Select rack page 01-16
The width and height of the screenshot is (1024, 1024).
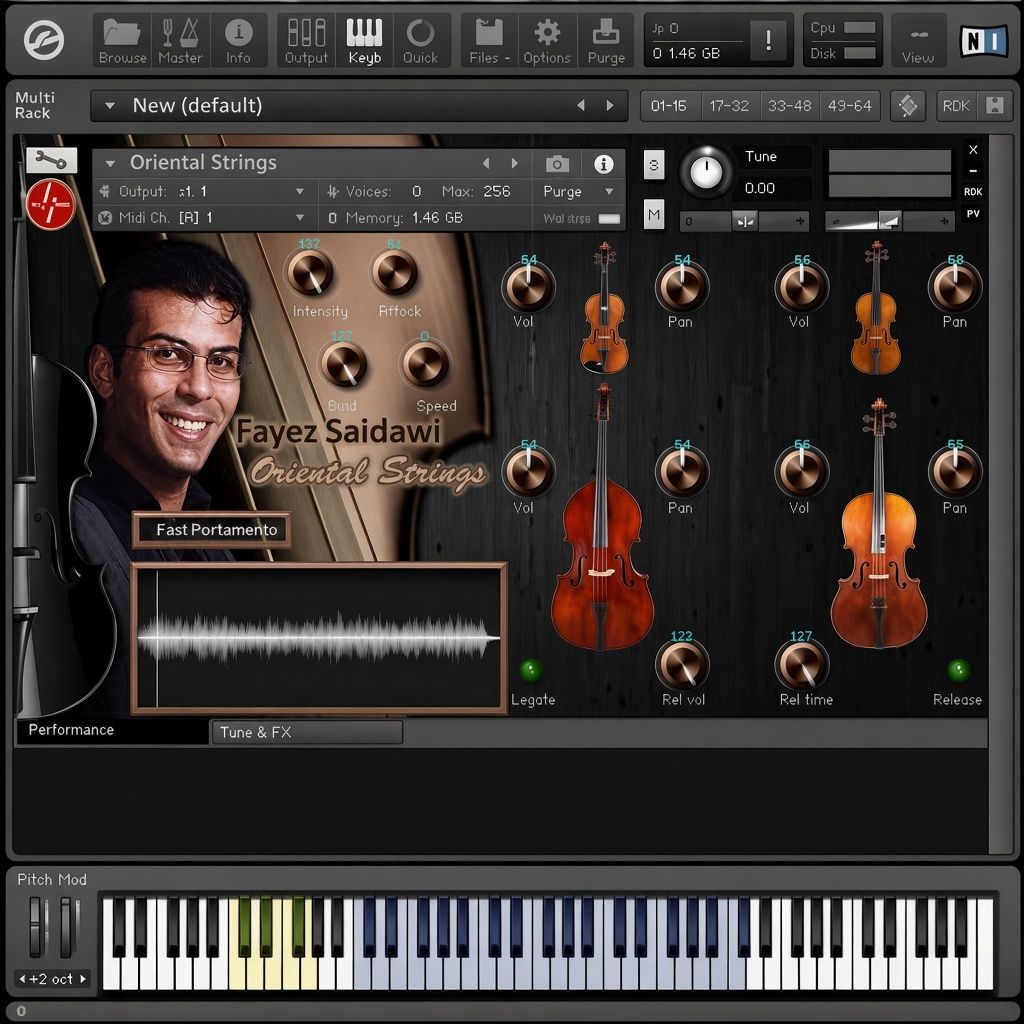pos(669,106)
